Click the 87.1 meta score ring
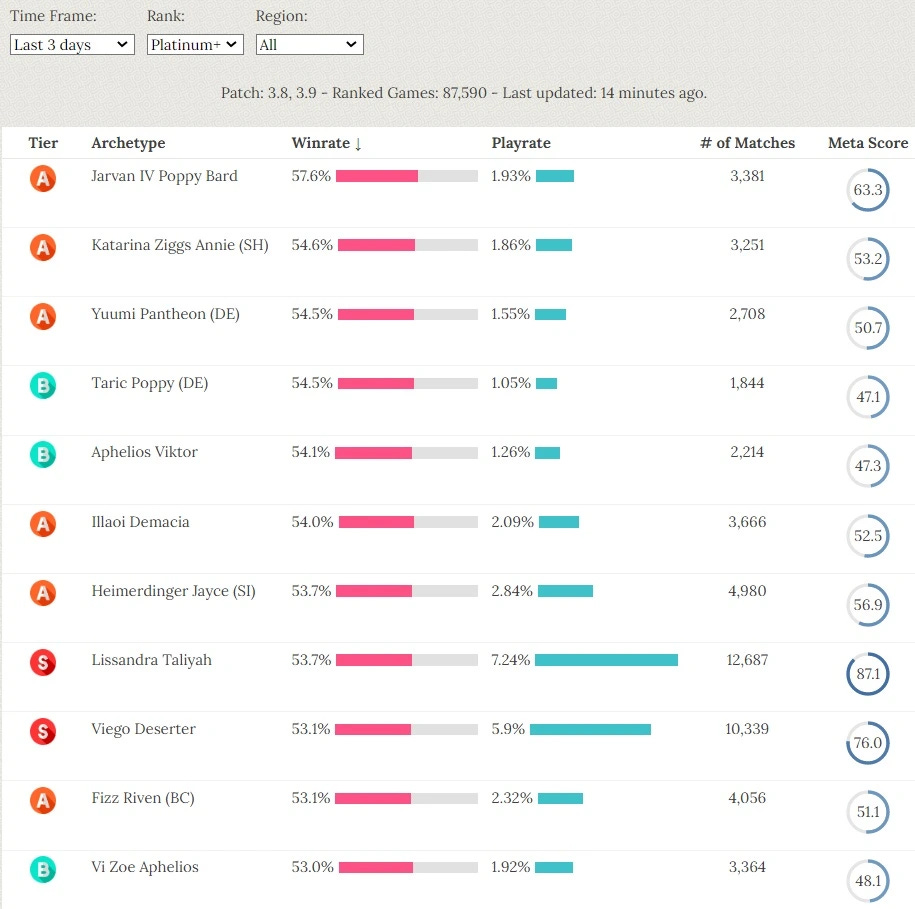Viewport: 915px width, 909px height. [x=868, y=674]
